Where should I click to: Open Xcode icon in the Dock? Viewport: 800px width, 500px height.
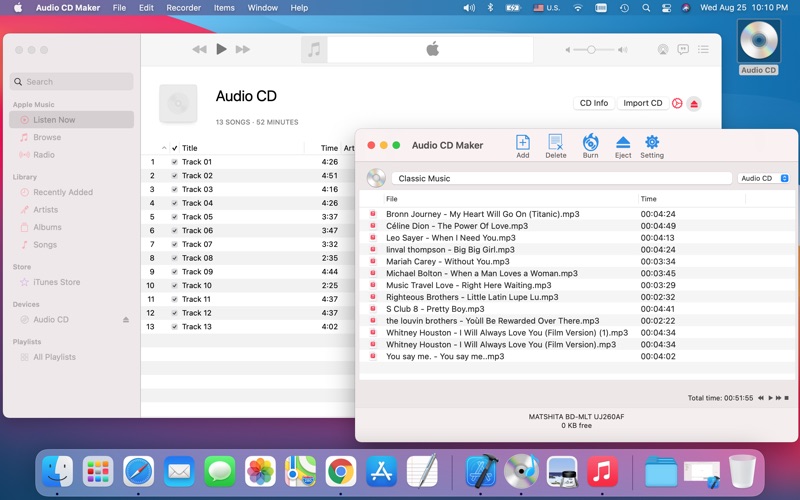(x=481, y=471)
